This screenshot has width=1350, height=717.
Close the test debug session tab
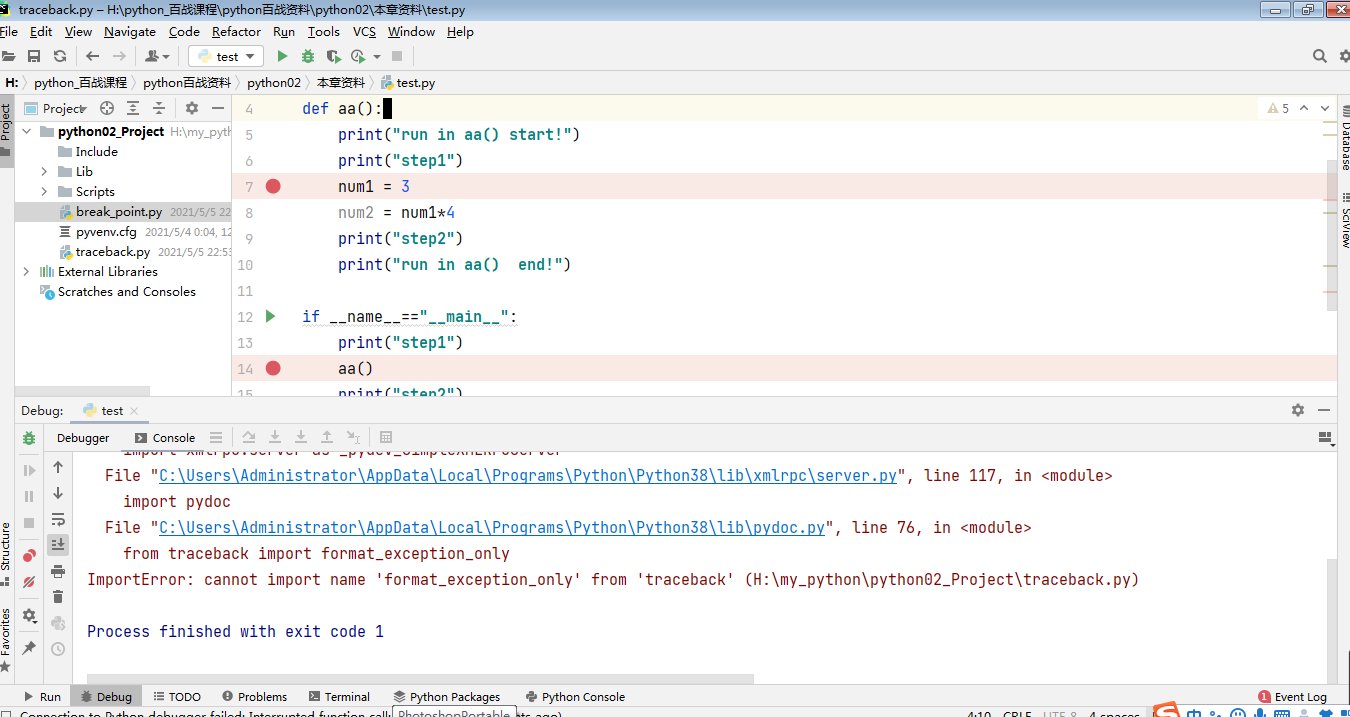[134, 411]
